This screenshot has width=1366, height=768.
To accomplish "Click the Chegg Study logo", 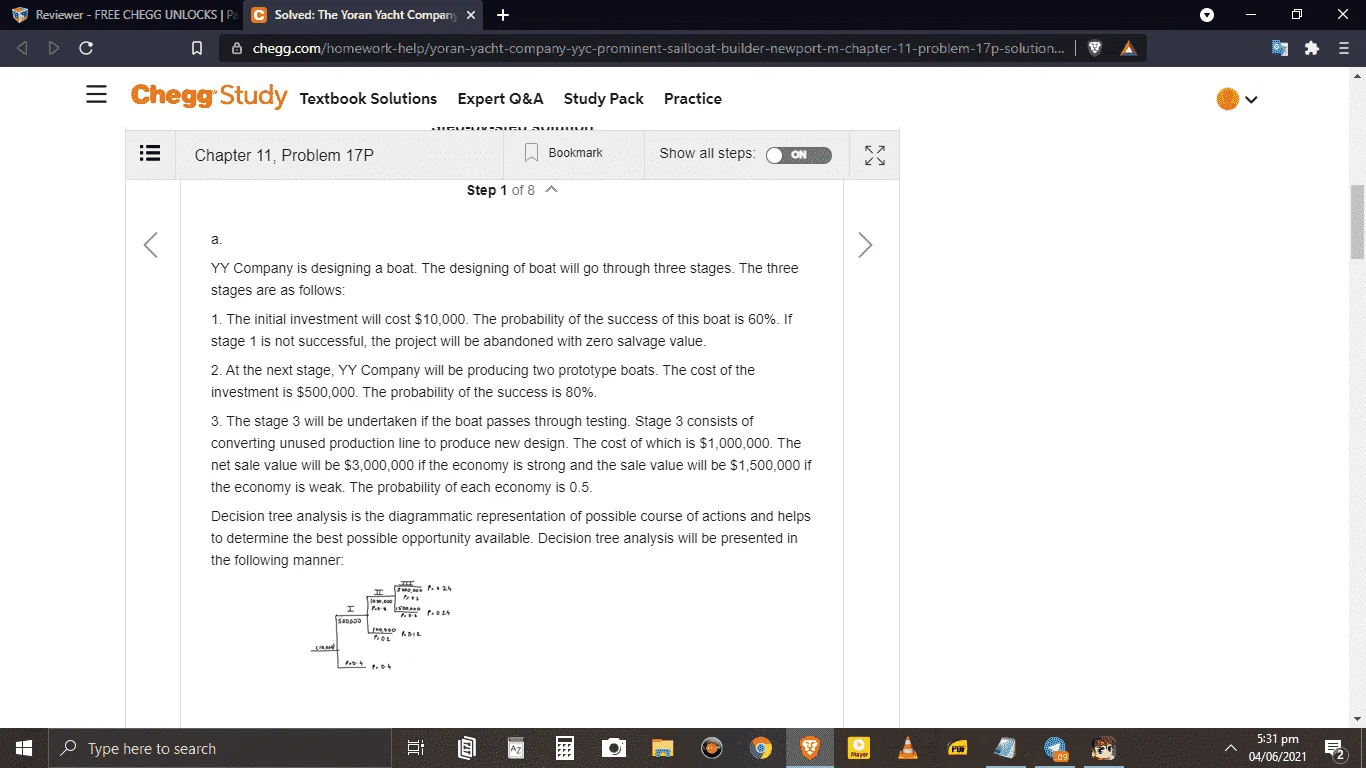I will tap(208, 97).
